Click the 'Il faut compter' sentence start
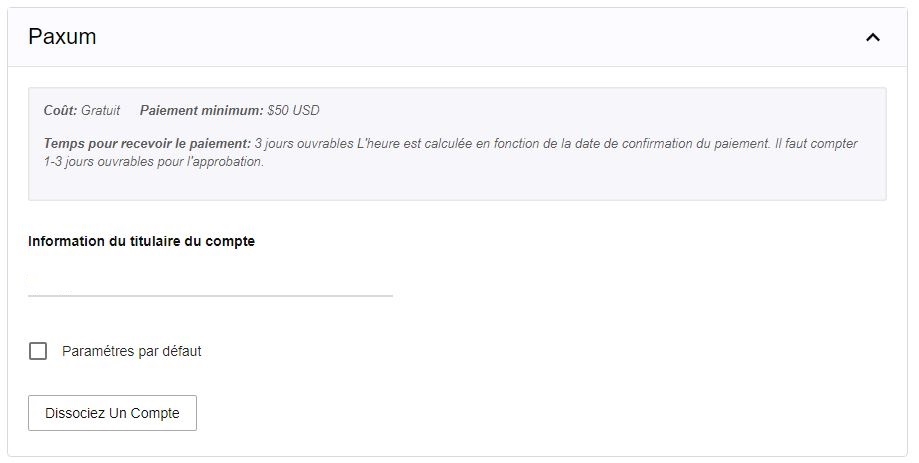This screenshot has height=463, width=919. point(815,144)
